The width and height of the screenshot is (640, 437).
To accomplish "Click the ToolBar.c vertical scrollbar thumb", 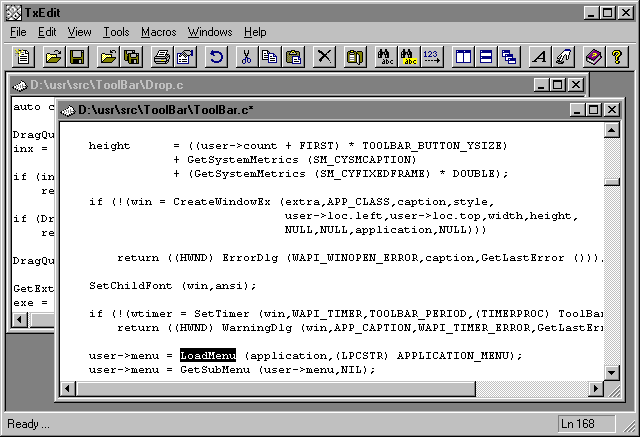I will click(611, 182).
